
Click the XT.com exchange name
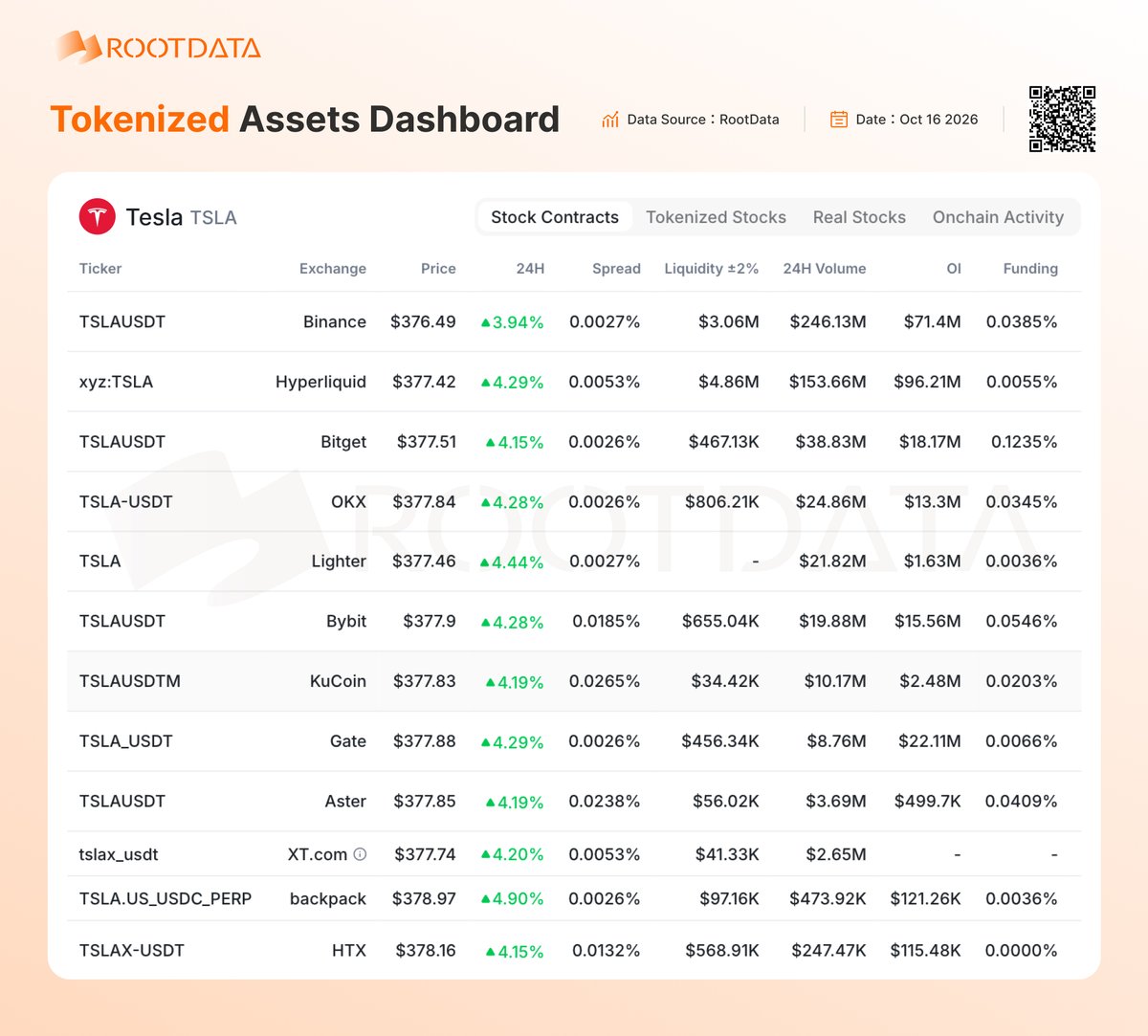pos(318,854)
